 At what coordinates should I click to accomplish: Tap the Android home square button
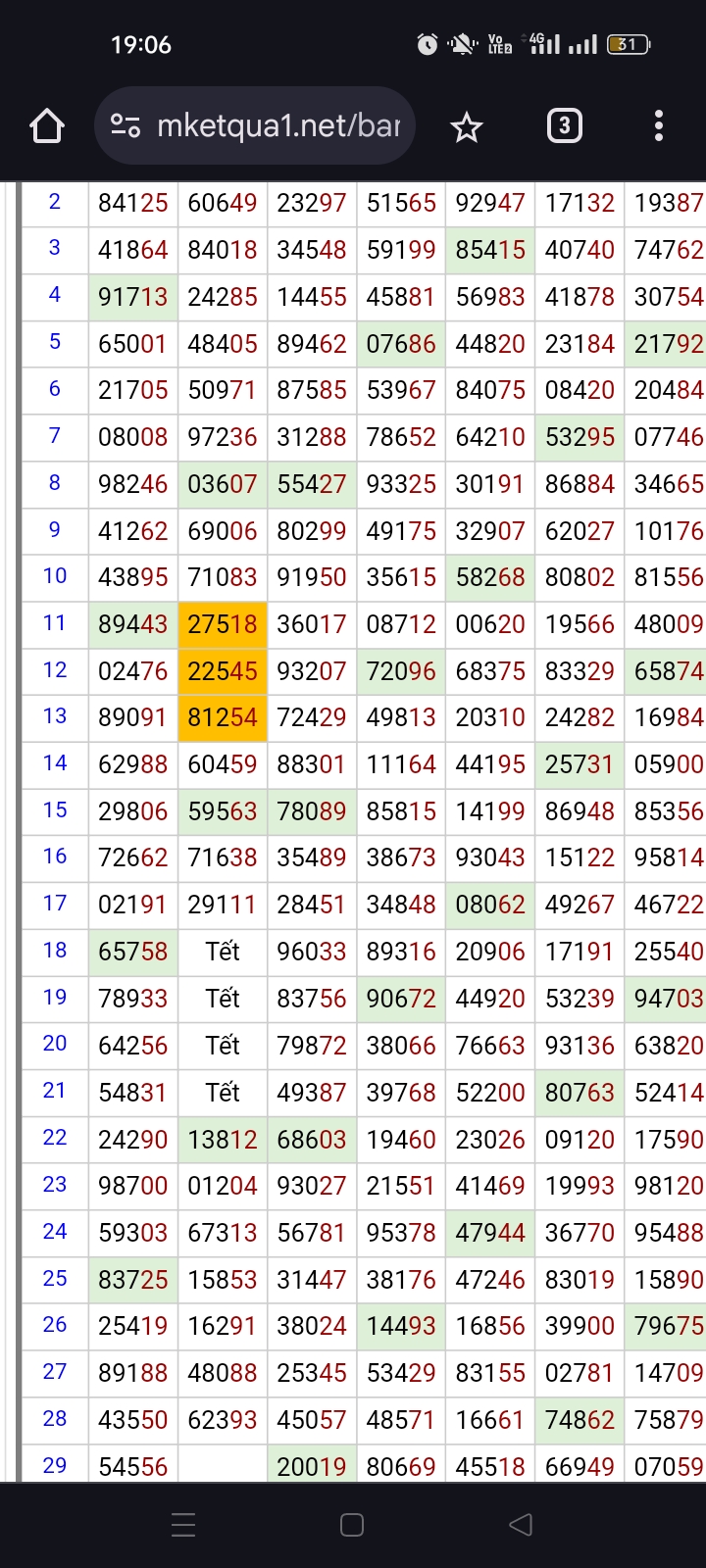pyautogui.click(x=352, y=1525)
